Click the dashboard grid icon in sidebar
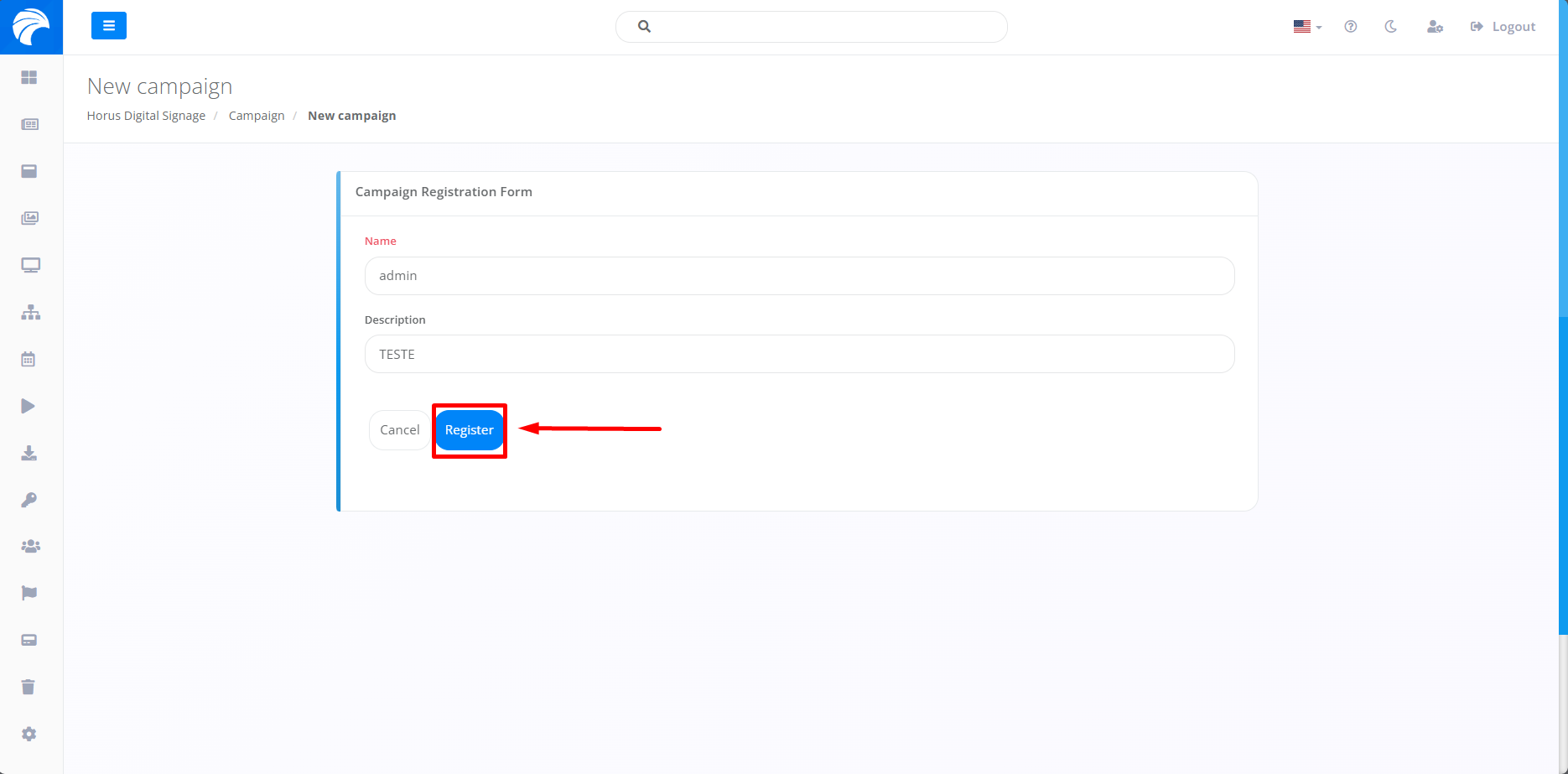Image resolution: width=1568 pixels, height=774 pixels. 29,77
